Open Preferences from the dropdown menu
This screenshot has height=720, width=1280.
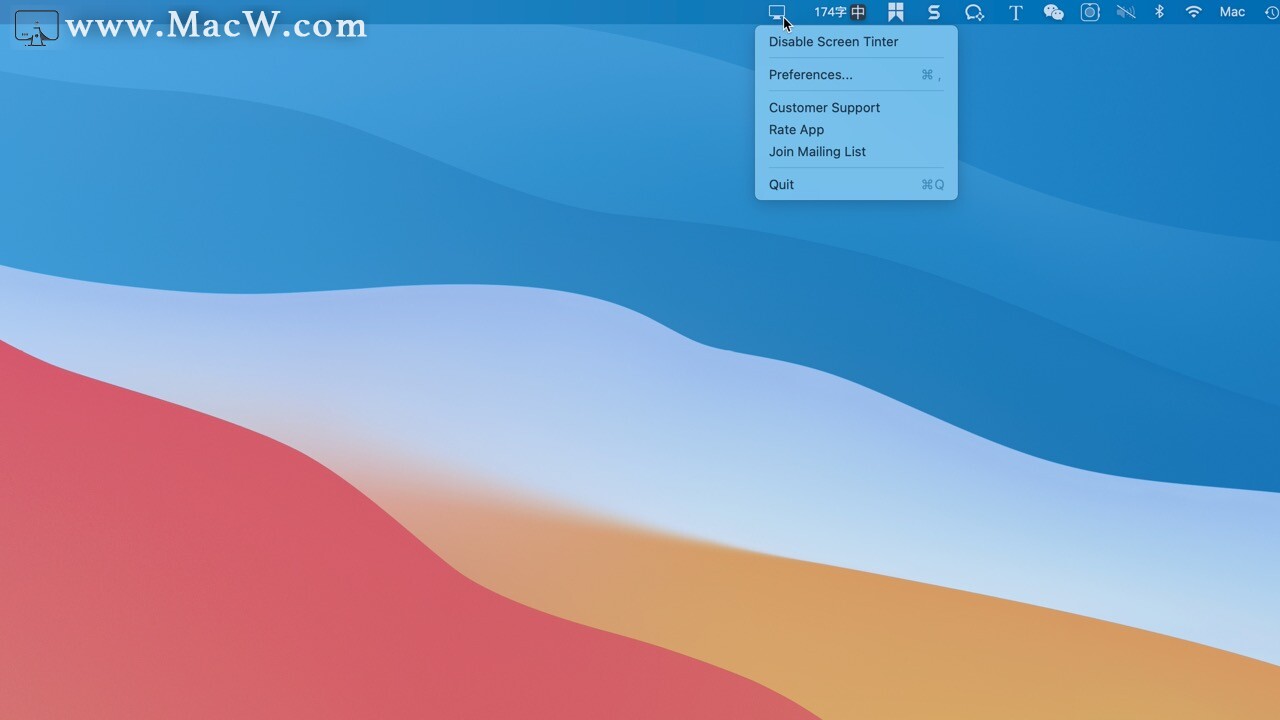tap(810, 74)
